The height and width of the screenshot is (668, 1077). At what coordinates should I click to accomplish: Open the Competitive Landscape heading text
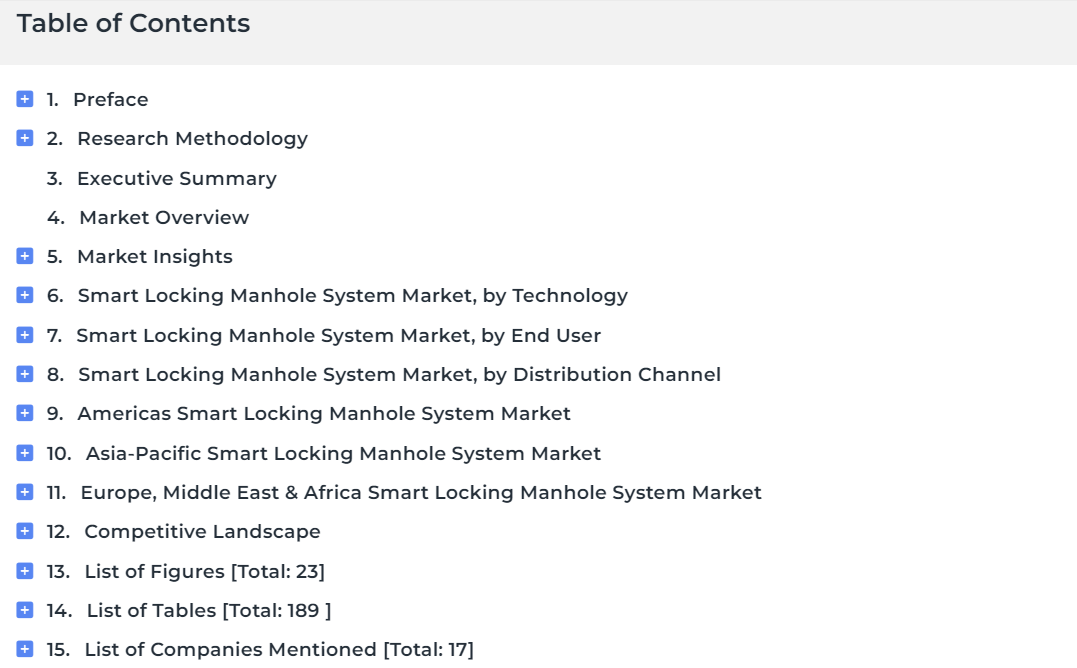click(x=202, y=532)
